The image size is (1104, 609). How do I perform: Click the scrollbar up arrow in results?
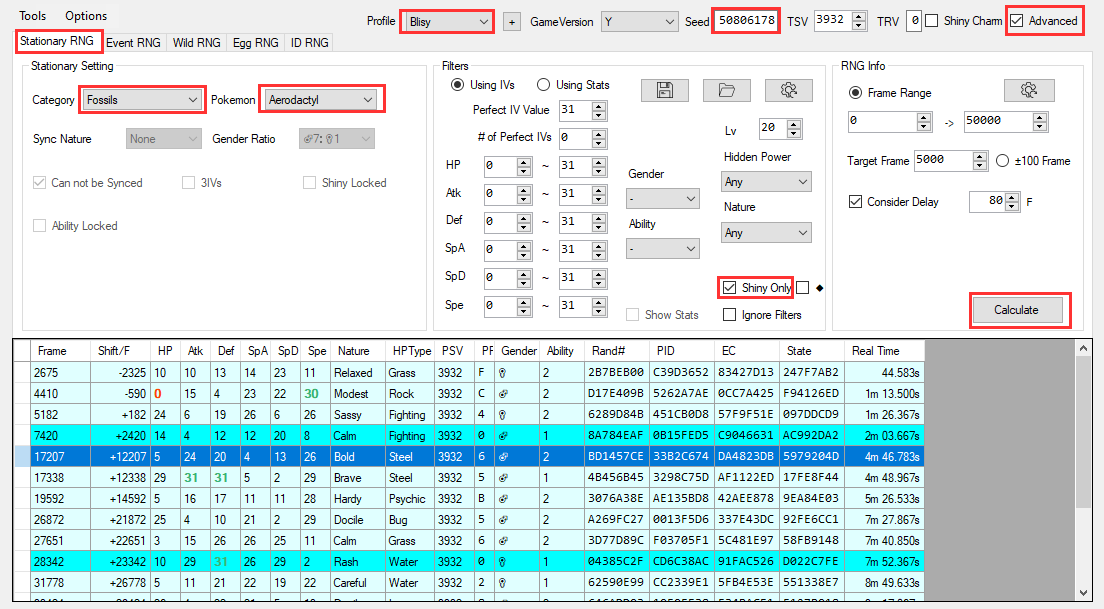click(1084, 349)
